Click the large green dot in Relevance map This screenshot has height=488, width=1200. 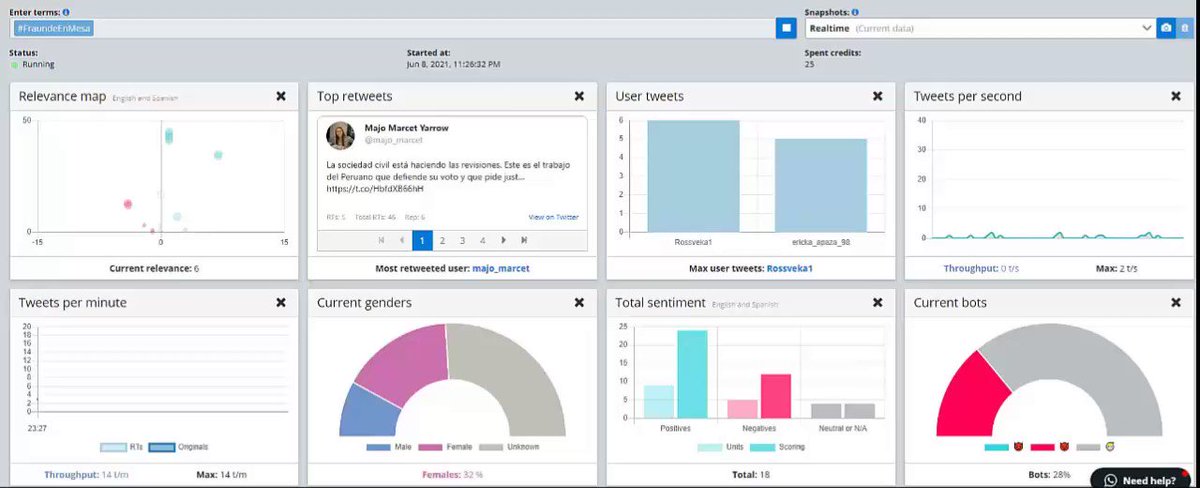coord(217,154)
